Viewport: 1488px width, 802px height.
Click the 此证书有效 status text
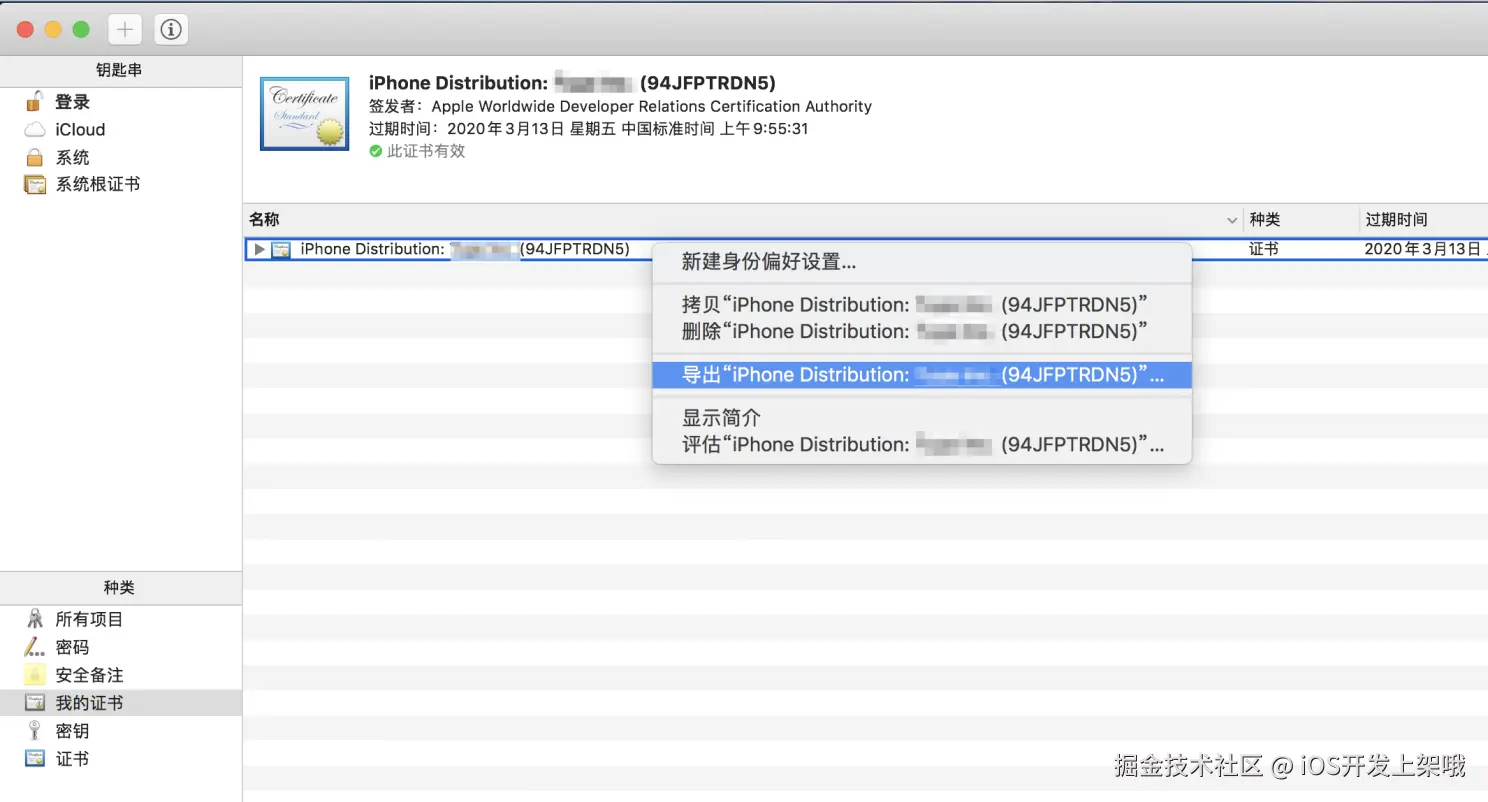[x=427, y=151]
